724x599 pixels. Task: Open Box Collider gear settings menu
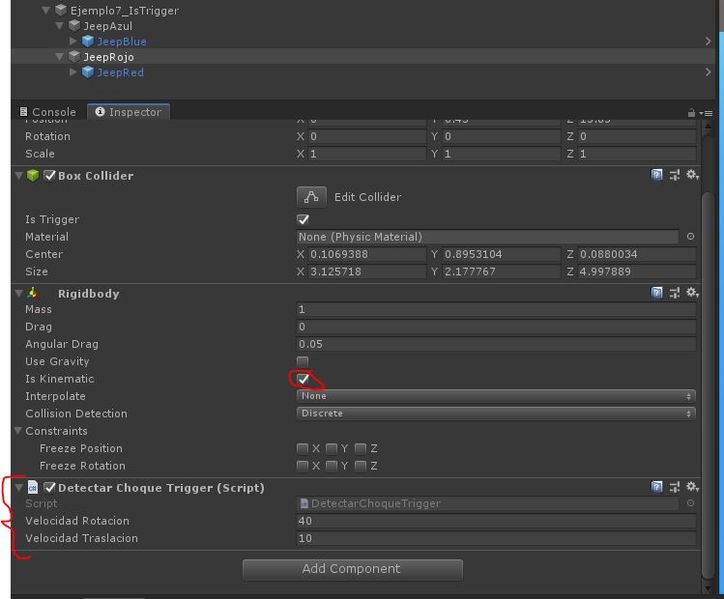(x=692, y=175)
